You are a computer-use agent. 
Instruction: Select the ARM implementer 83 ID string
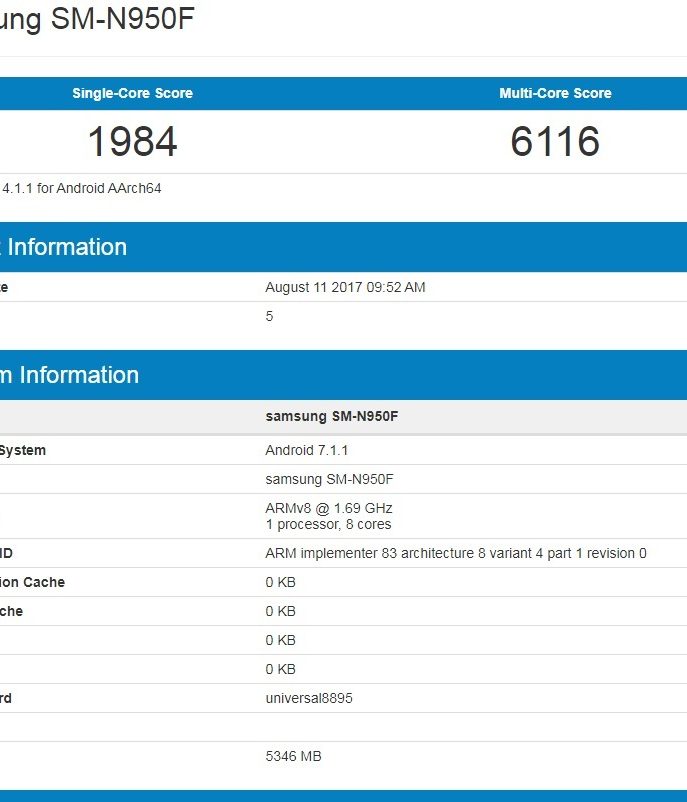(x=455, y=553)
